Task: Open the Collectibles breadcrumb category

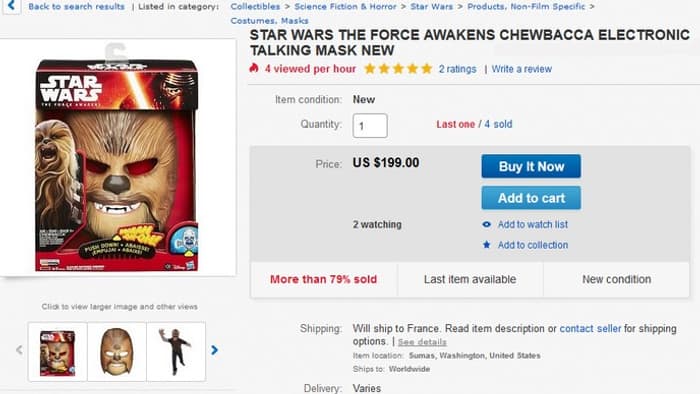Action: [x=255, y=7]
